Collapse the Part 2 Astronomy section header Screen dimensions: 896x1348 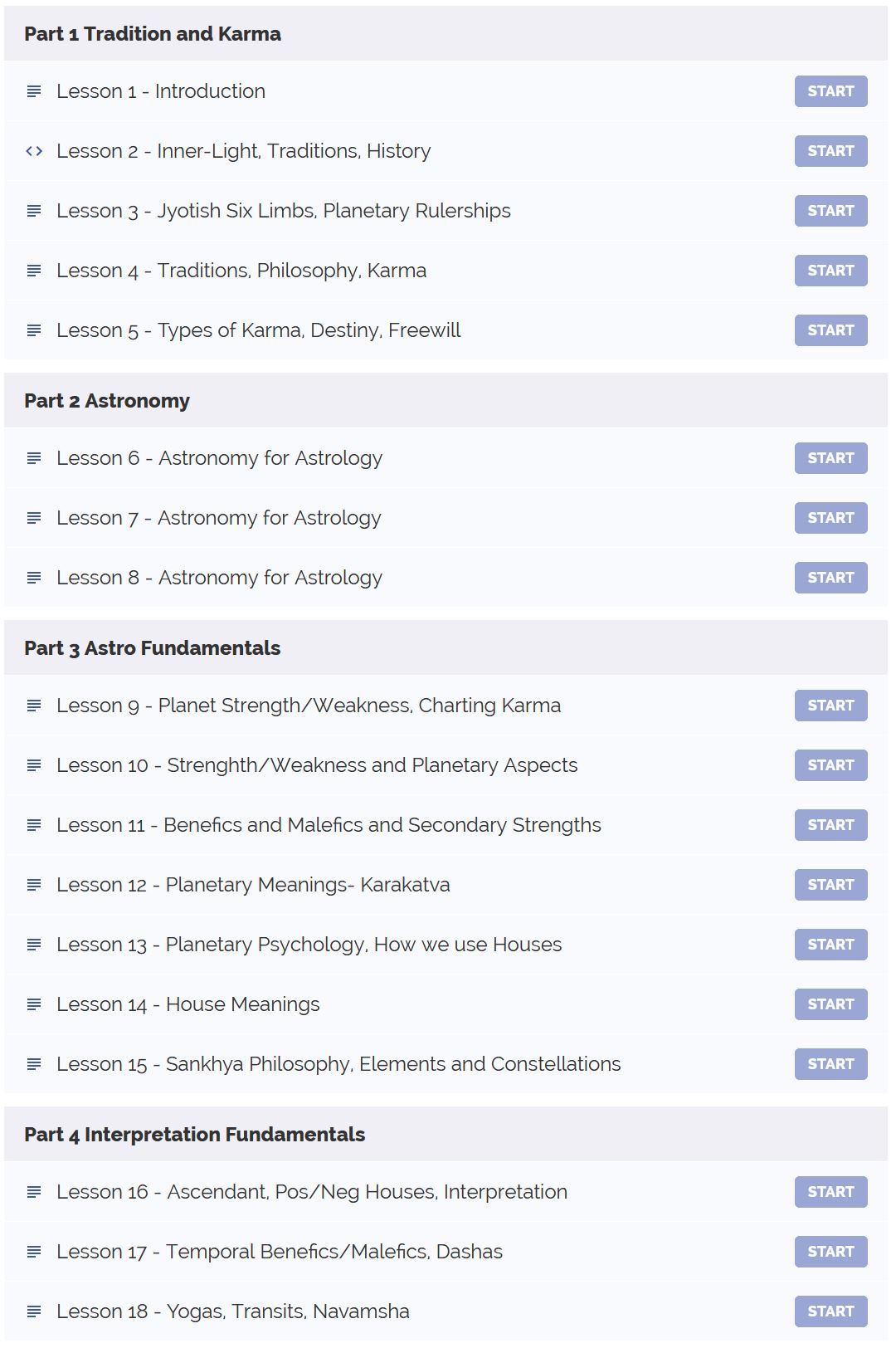tap(446, 400)
